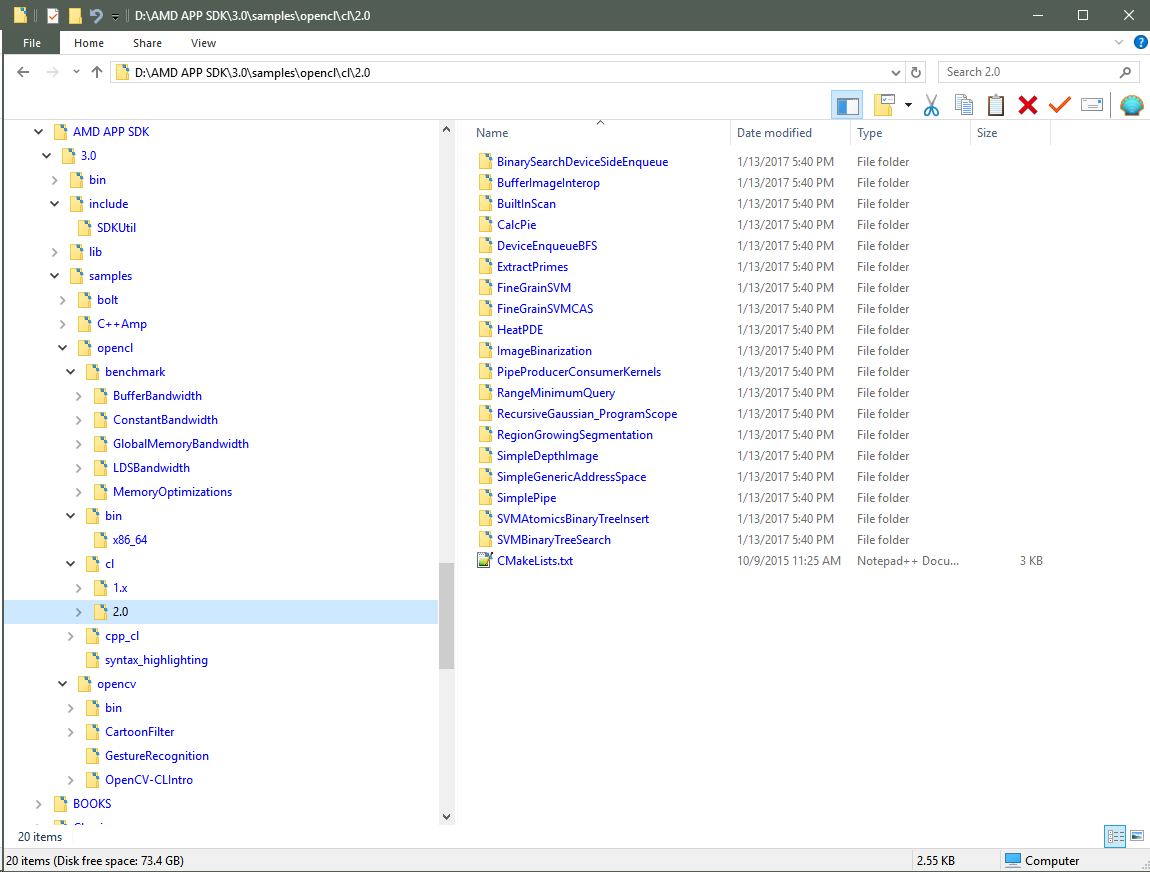Click the Email envelope toolbar icon
Image resolution: width=1150 pixels, height=872 pixels.
(x=1091, y=105)
